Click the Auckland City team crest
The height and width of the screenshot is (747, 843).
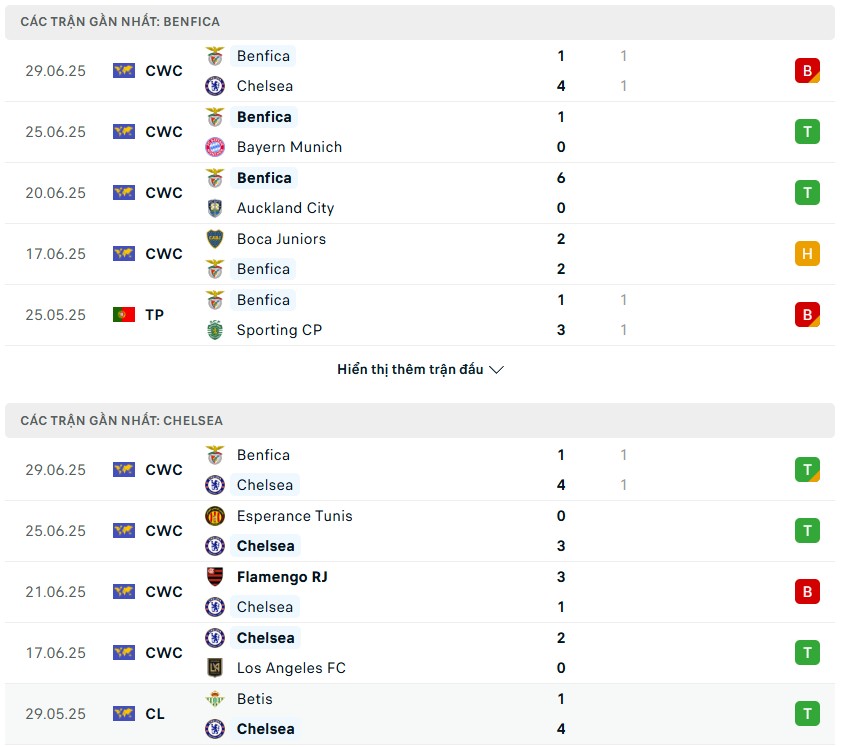215,208
